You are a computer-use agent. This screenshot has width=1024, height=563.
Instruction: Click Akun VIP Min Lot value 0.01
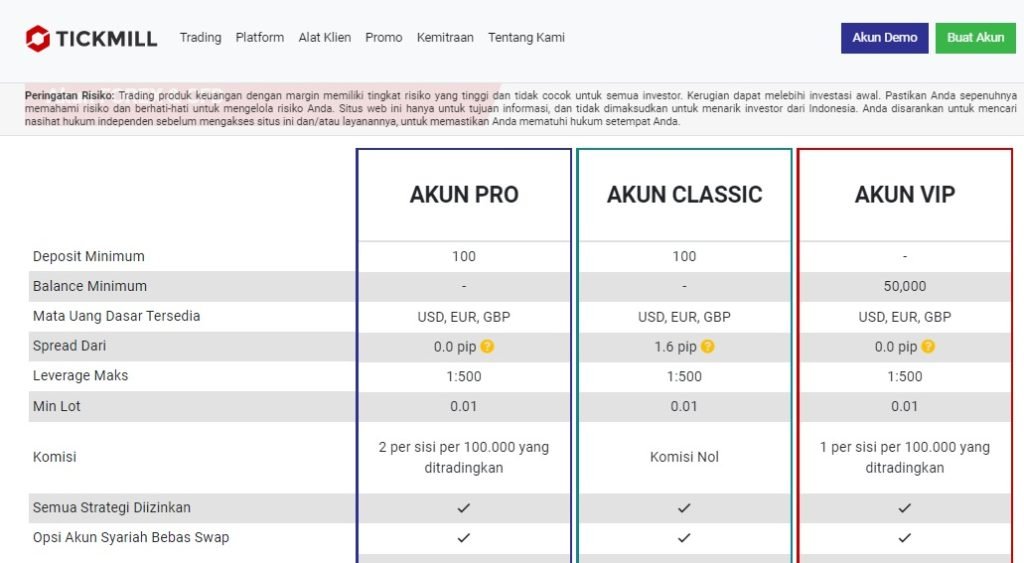(904, 406)
